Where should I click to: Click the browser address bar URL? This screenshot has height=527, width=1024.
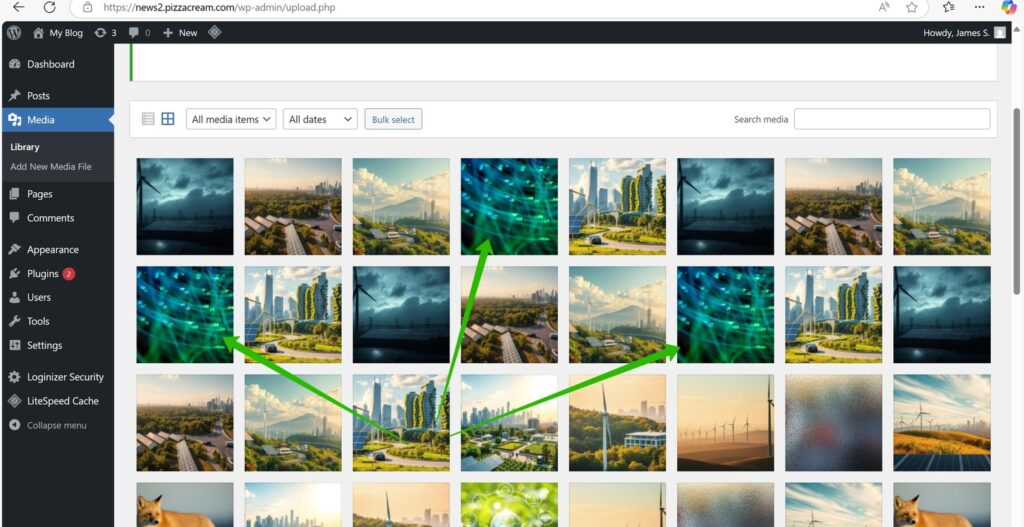coord(219,8)
